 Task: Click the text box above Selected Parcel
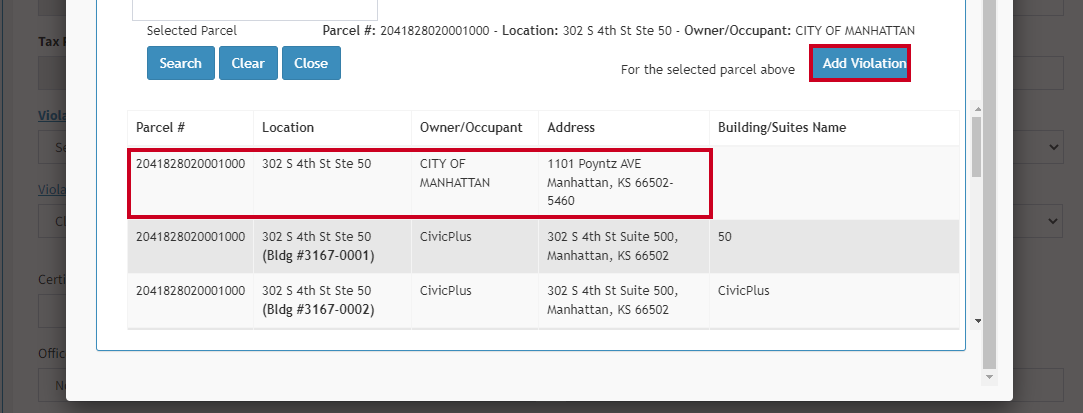255,10
